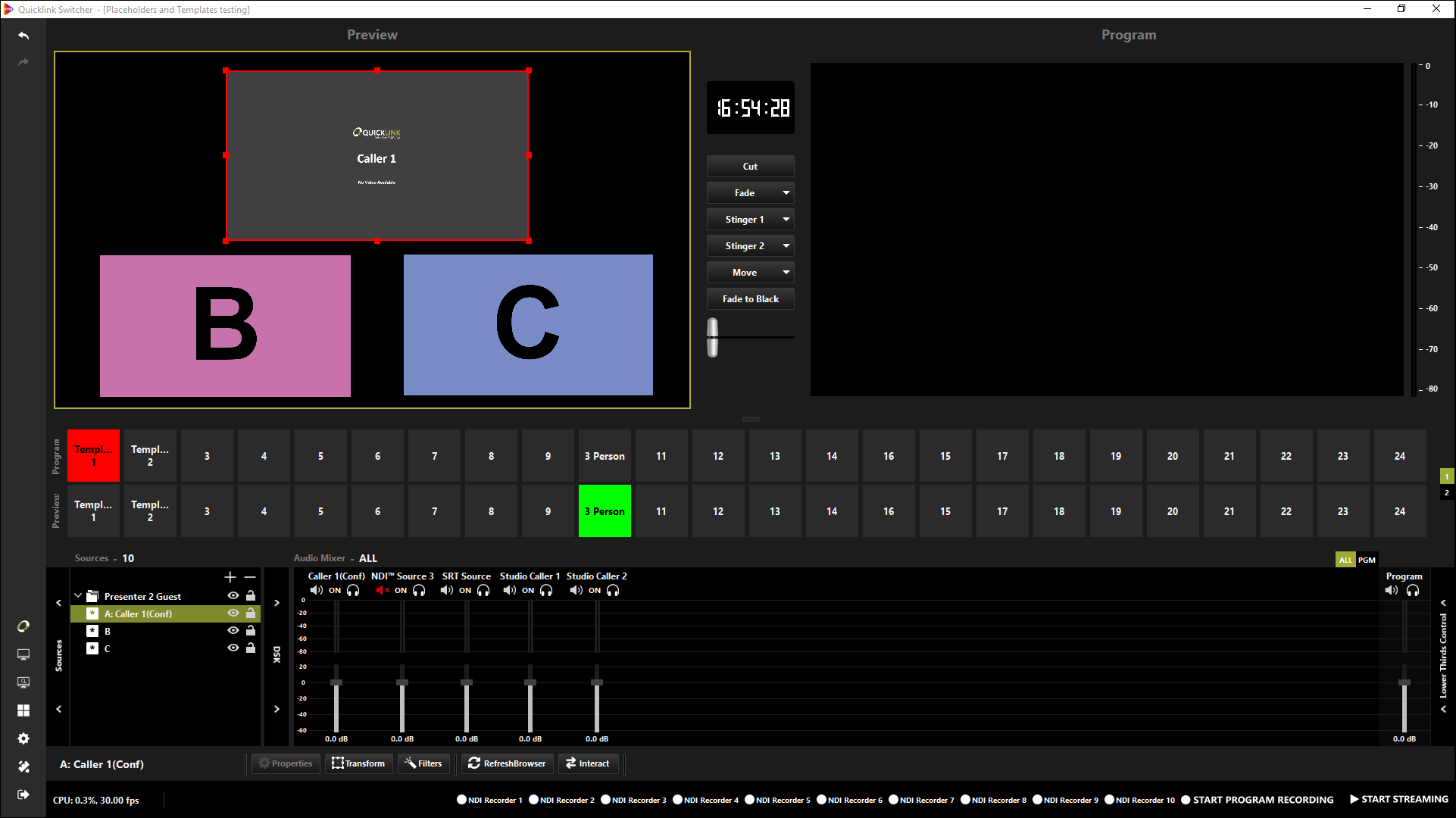Click the minus icon to remove a source

pyautogui.click(x=250, y=577)
